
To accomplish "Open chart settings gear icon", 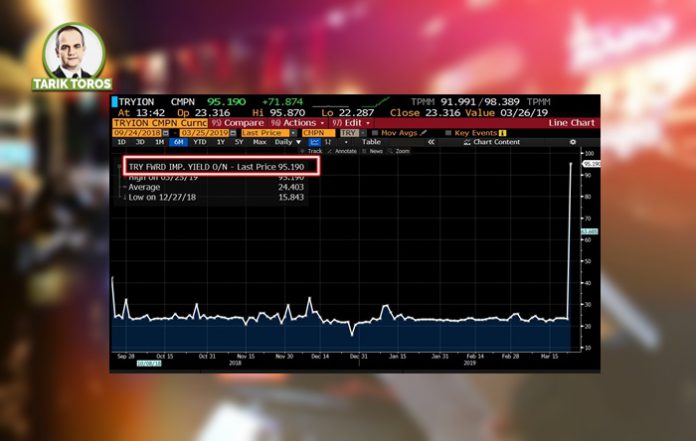I will 573,142.
